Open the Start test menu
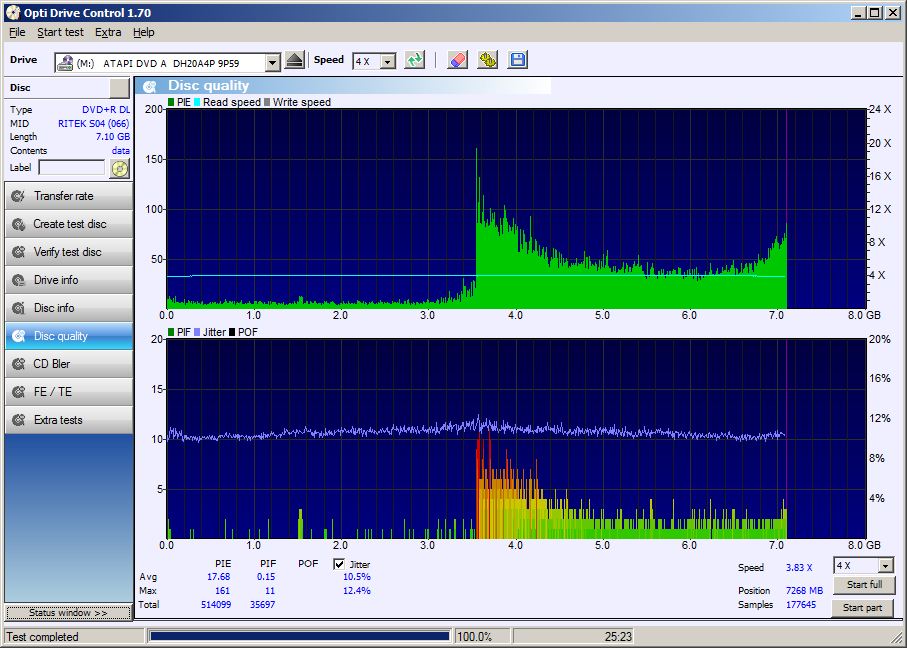This screenshot has height=648, width=907. 60,32
